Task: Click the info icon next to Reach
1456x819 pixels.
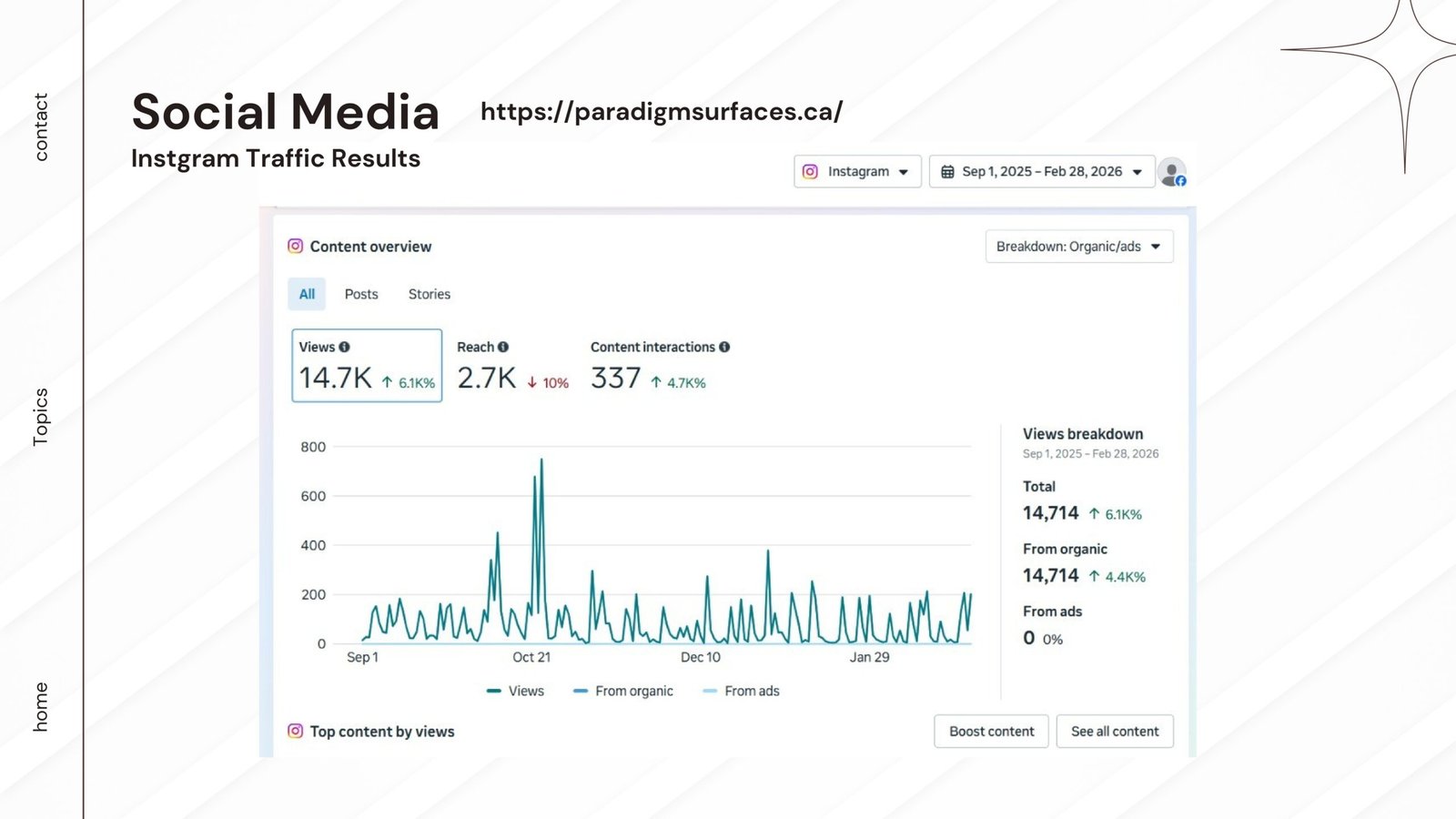Action: [x=503, y=347]
